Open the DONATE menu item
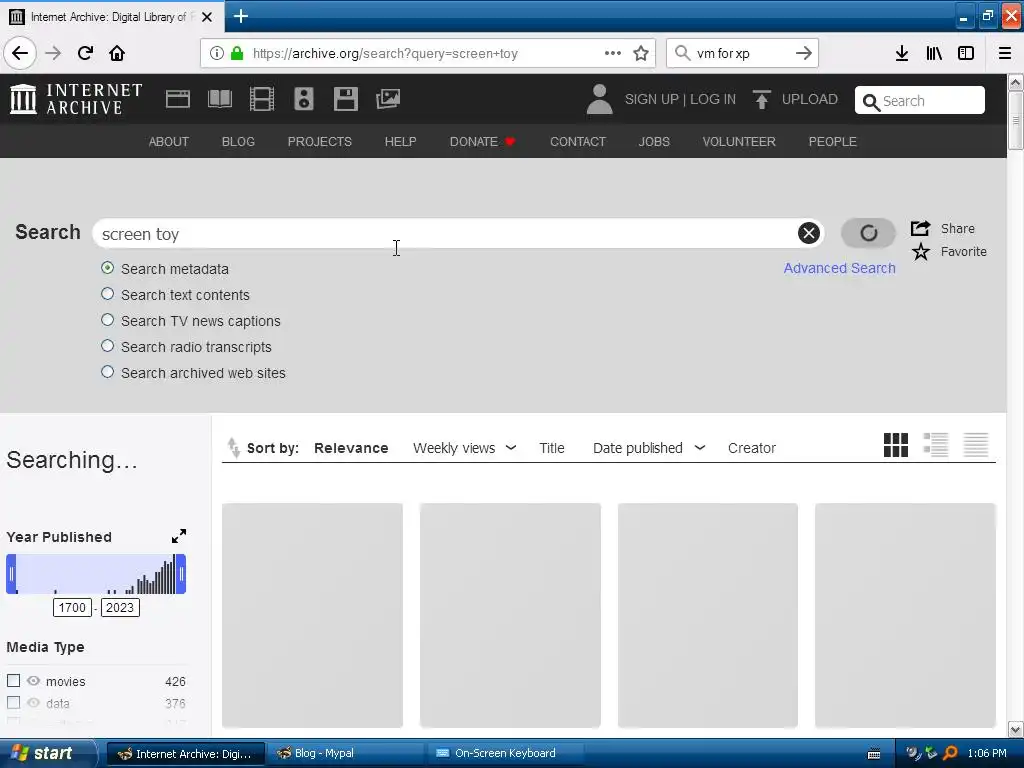Viewport: 1024px width, 768px height. coord(482,142)
